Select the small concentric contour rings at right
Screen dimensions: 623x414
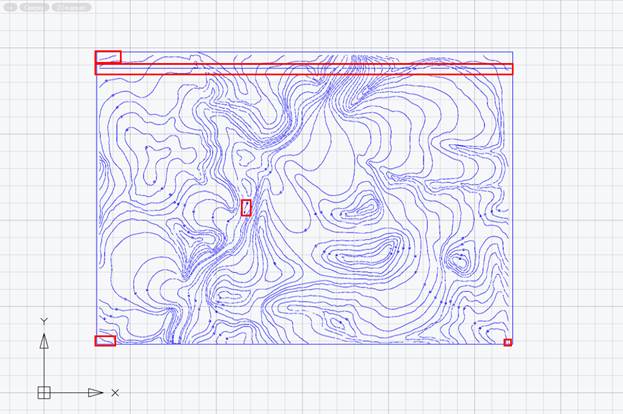[459, 260]
